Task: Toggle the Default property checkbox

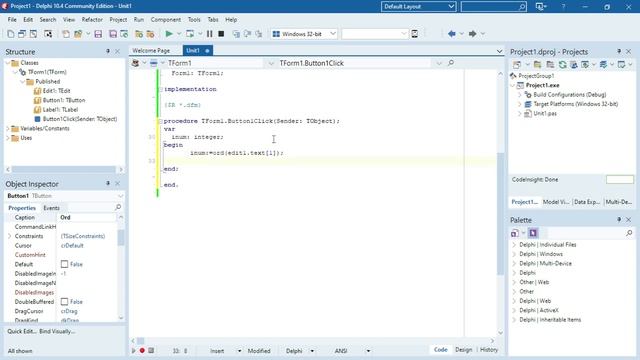Action: (64, 264)
